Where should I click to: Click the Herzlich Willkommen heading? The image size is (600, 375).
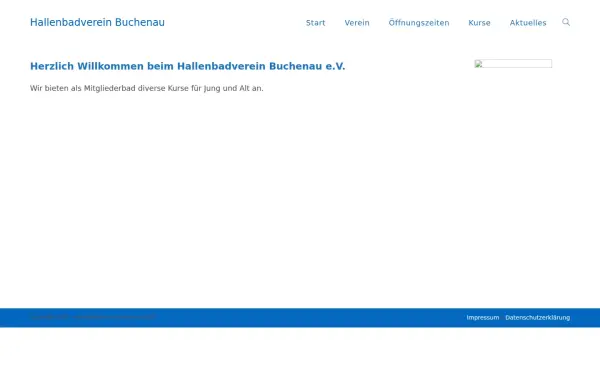188,66
